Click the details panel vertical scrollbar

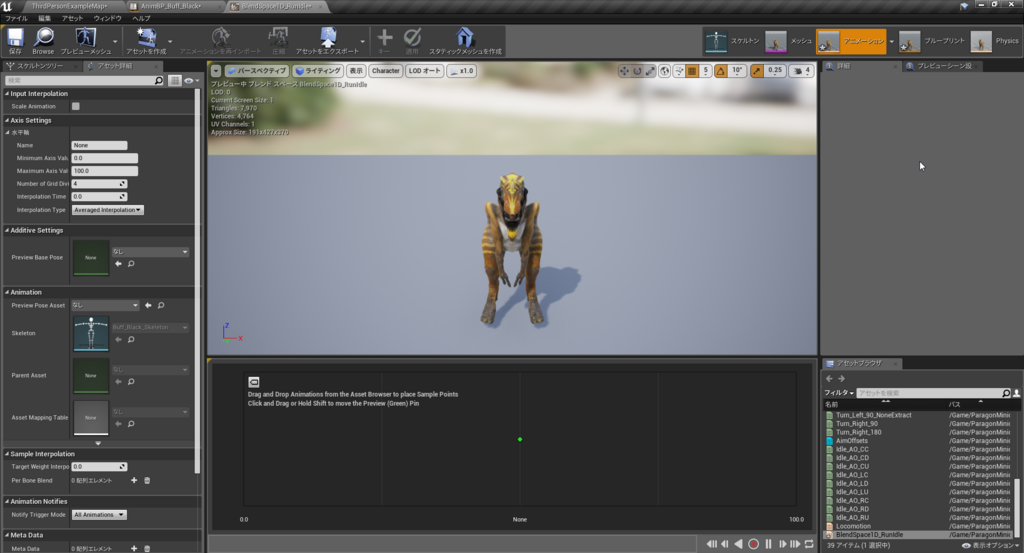click(197, 281)
